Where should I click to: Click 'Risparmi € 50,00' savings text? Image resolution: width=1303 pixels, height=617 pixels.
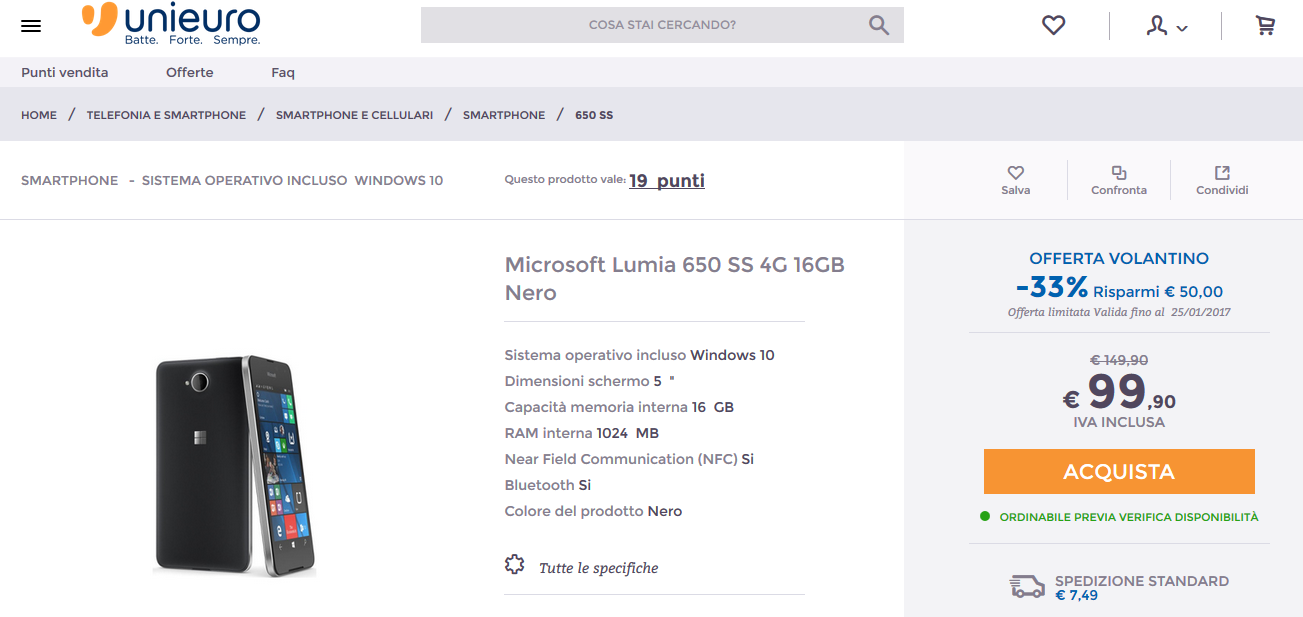[x=1158, y=292]
